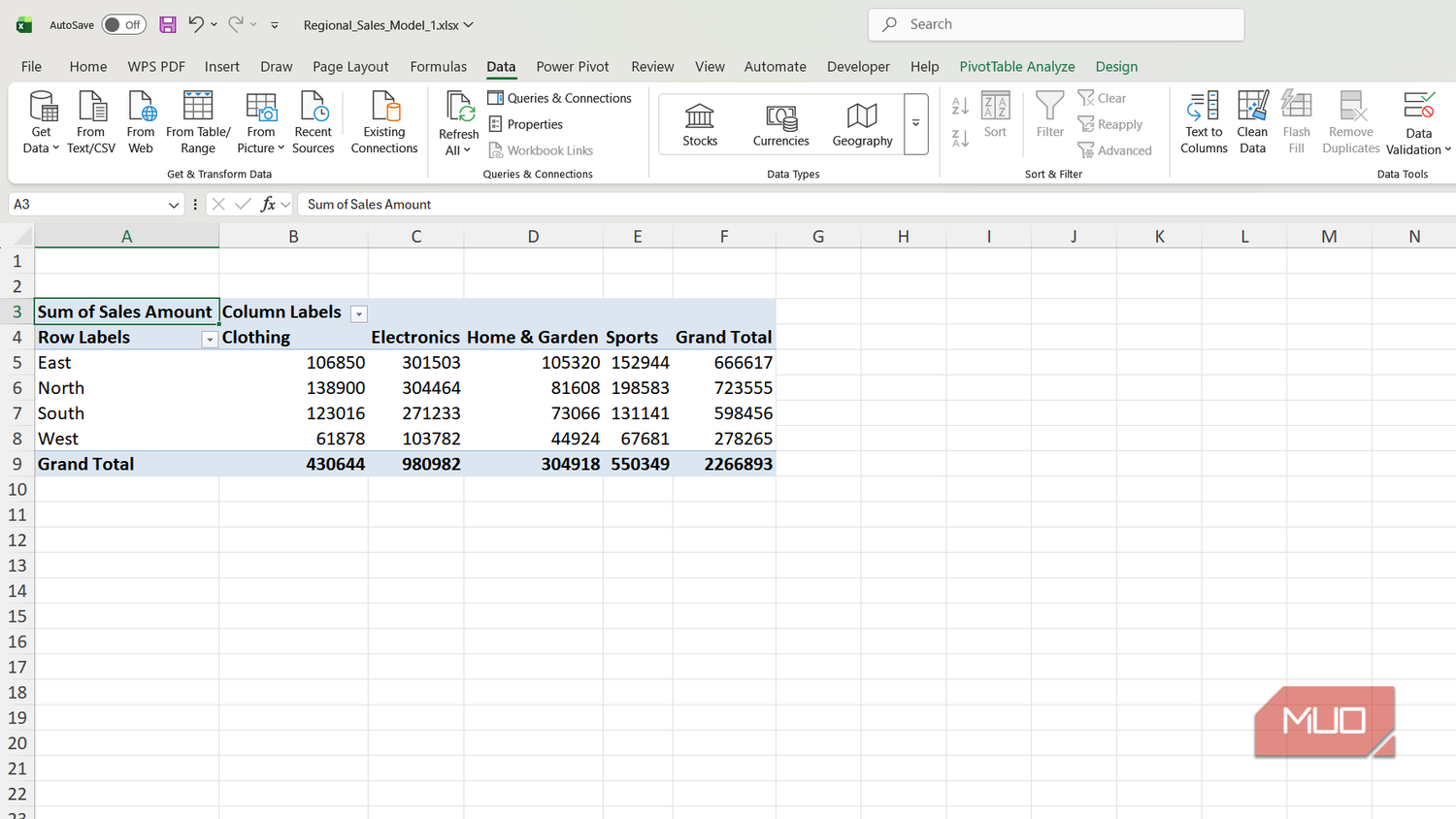Screen dimensions: 1456x819
Task: Expand the Row Labels filter dropdown
Action: point(209,339)
